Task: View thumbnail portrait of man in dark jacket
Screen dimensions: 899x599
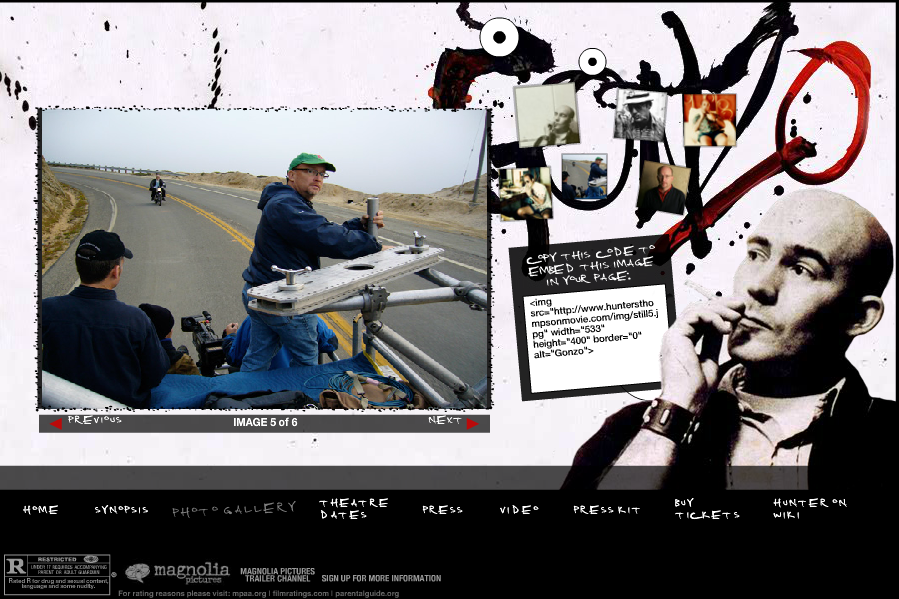Action: click(x=664, y=187)
